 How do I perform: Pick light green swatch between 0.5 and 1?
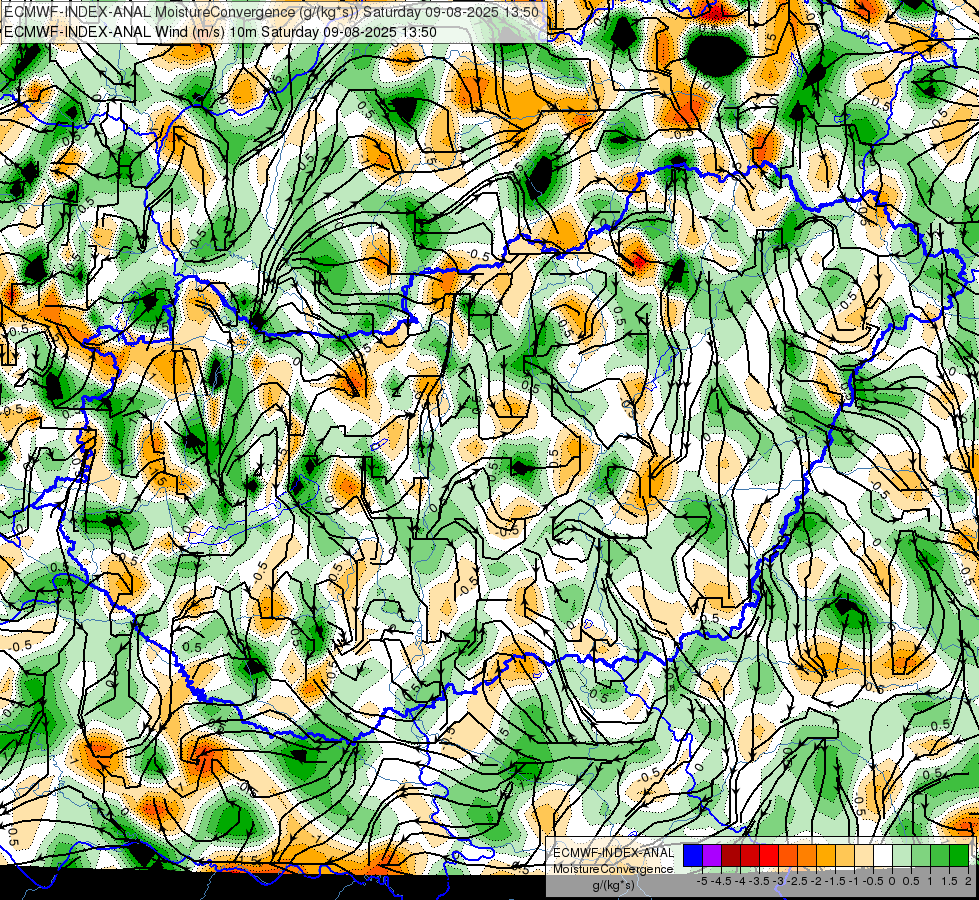921,856
